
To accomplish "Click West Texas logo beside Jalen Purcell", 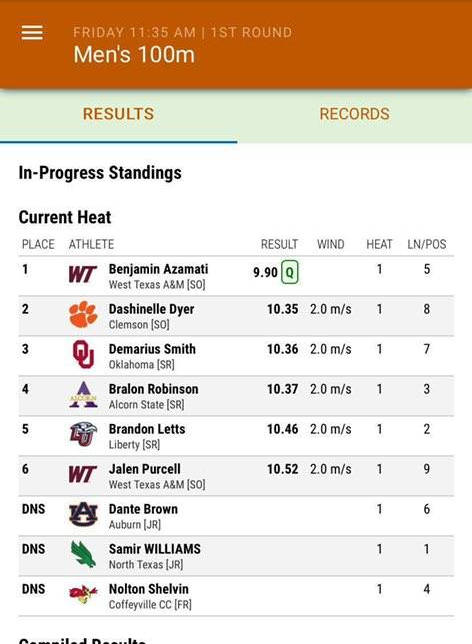I will pyautogui.click(x=83, y=474).
